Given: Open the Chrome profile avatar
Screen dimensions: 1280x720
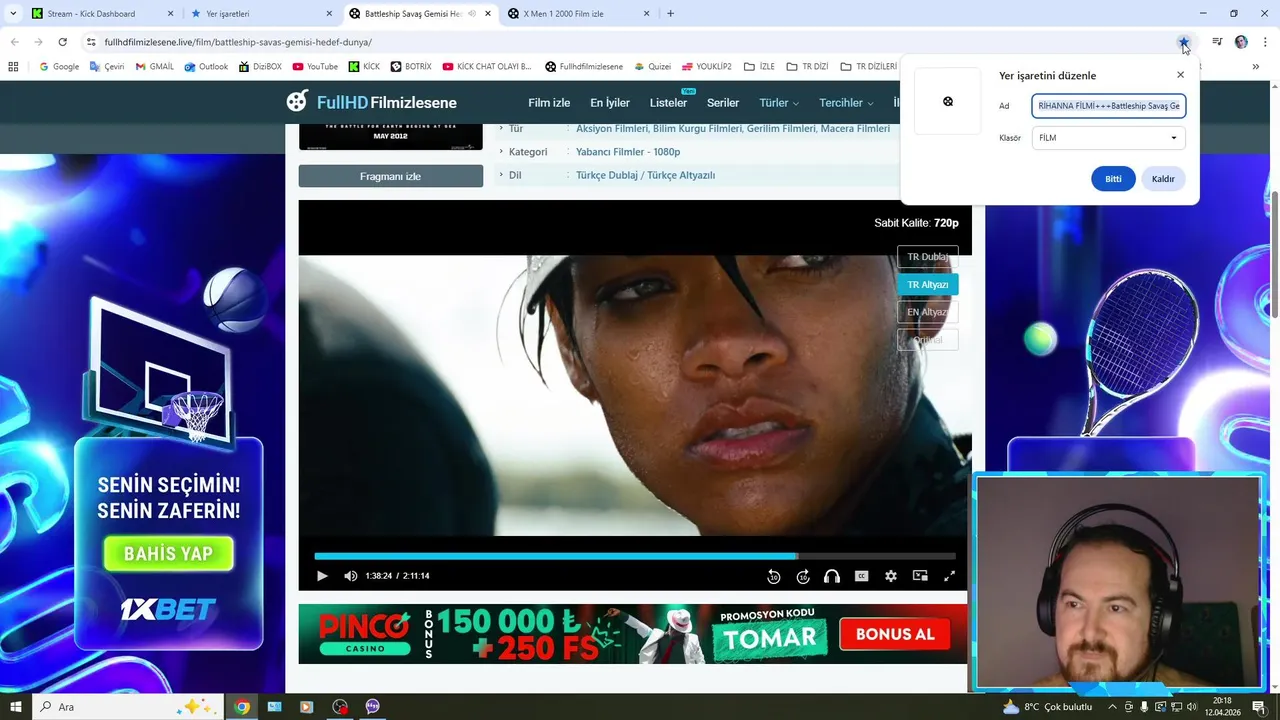Looking at the screenshot, I should [x=1241, y=42].
